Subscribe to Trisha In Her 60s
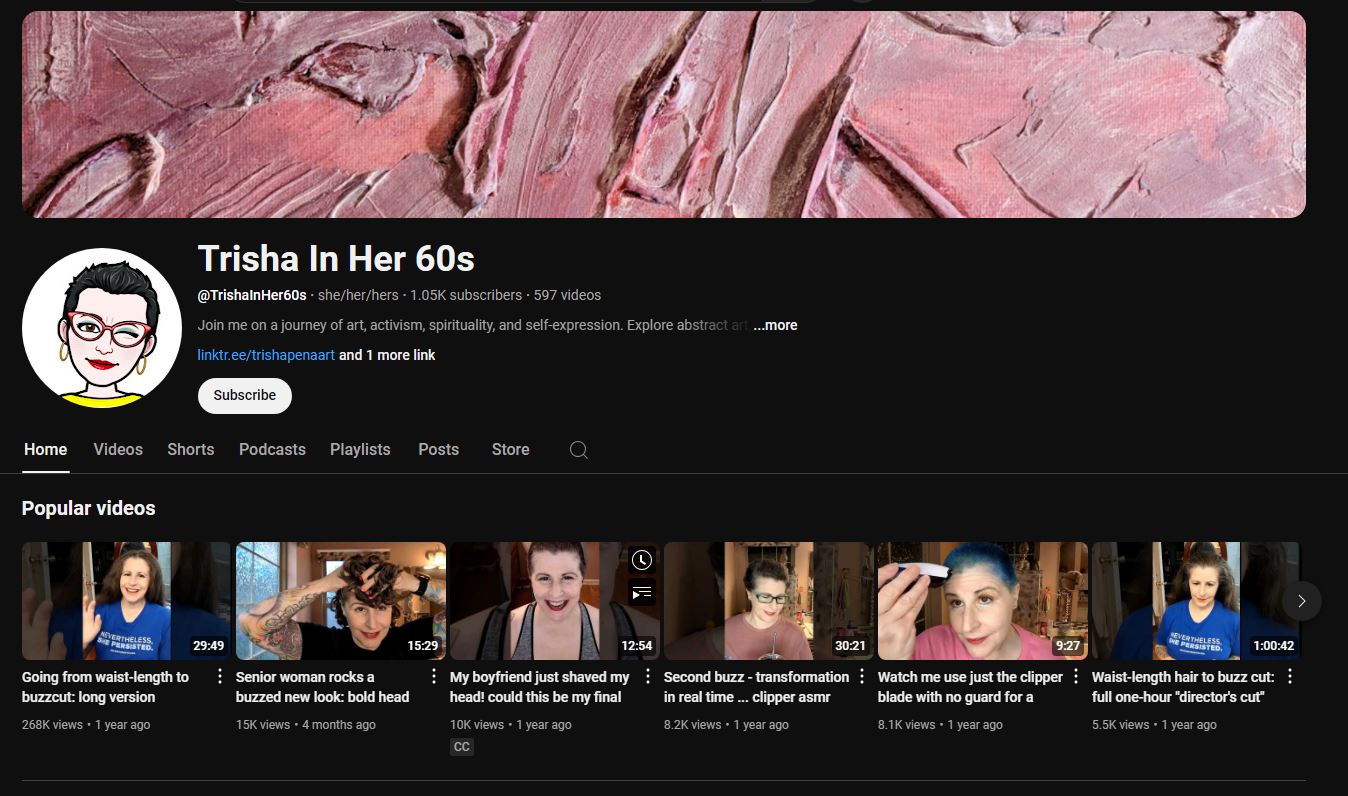1348x796 pixels. pyautogui.click(x=245, y=395)
